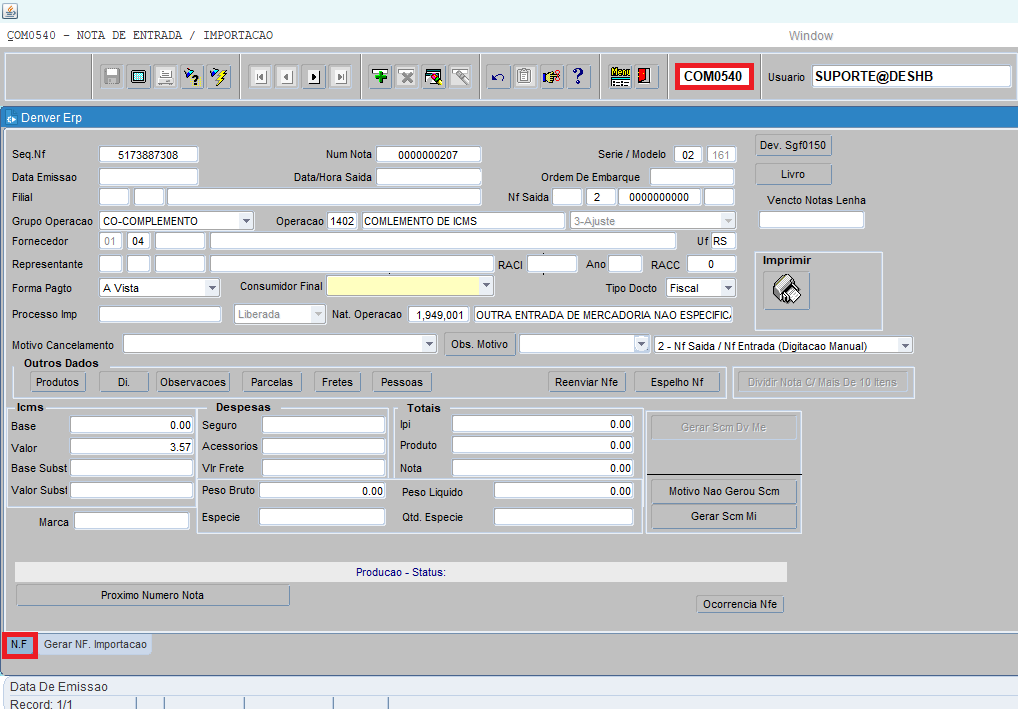Click the Ordem De Embarque field
The width and height of the screenshot is (1018, 709).
click(x=692, y=177)
